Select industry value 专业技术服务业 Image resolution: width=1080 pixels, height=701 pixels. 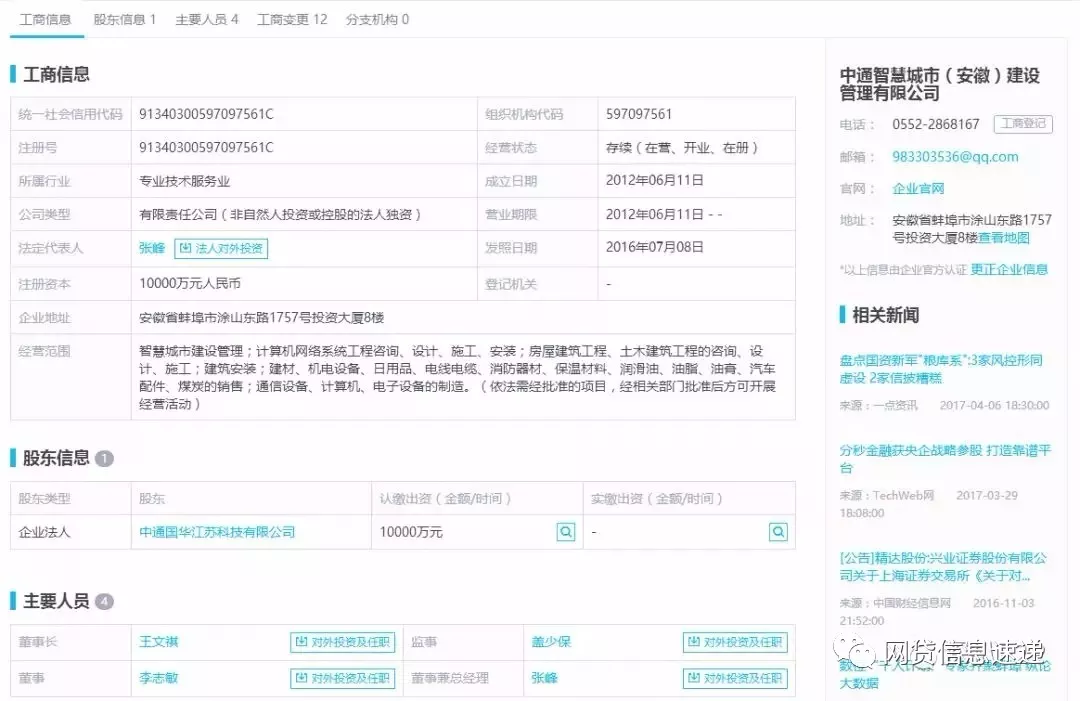coord(184,181)
